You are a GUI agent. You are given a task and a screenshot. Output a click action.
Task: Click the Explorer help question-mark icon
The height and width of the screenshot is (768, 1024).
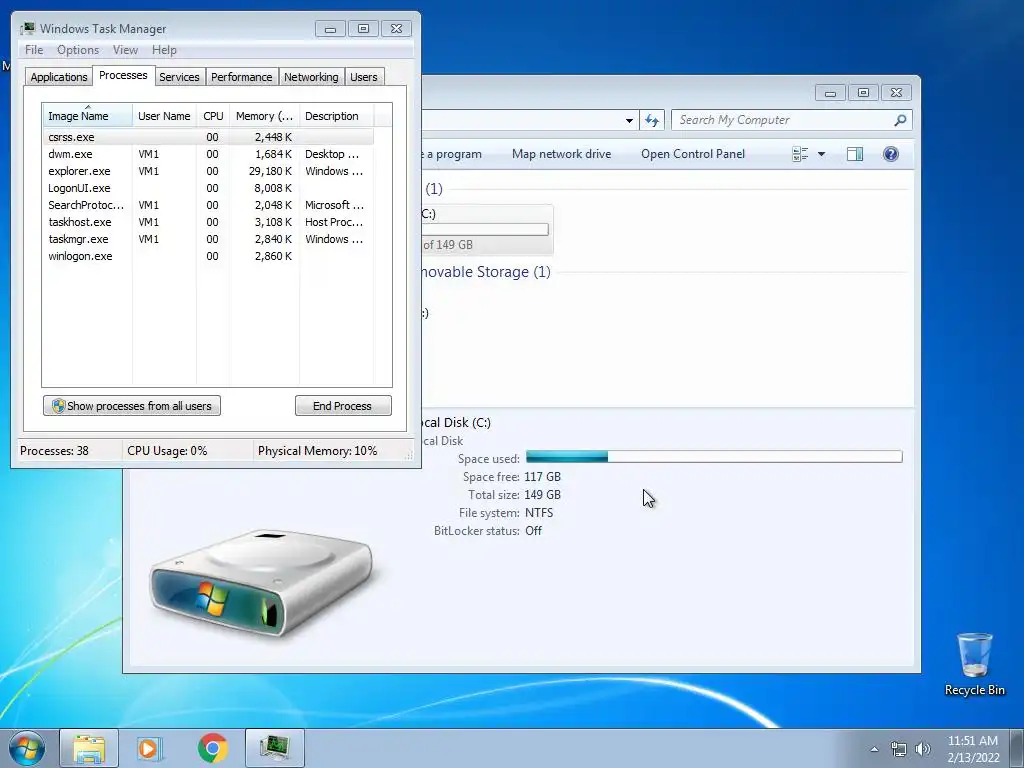(x=891, y=154)
